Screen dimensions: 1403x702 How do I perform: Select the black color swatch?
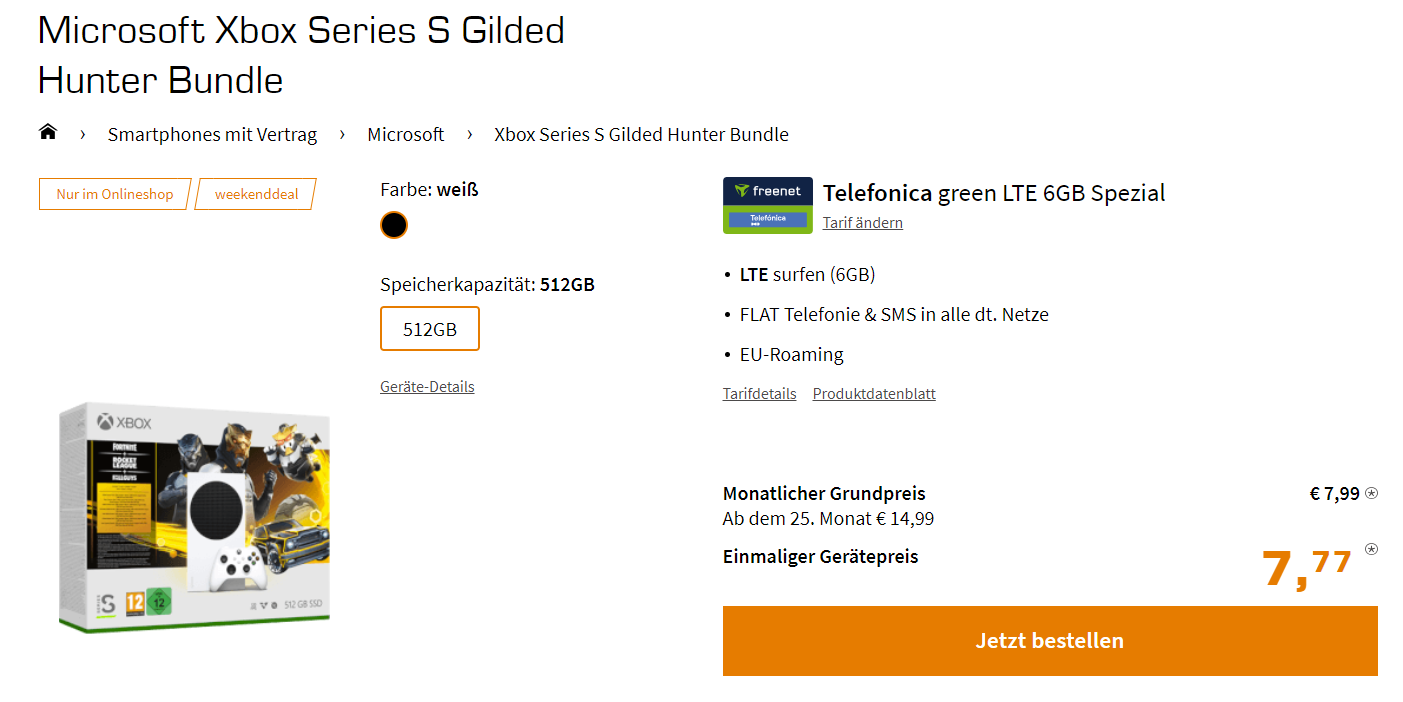click(394, 226)
